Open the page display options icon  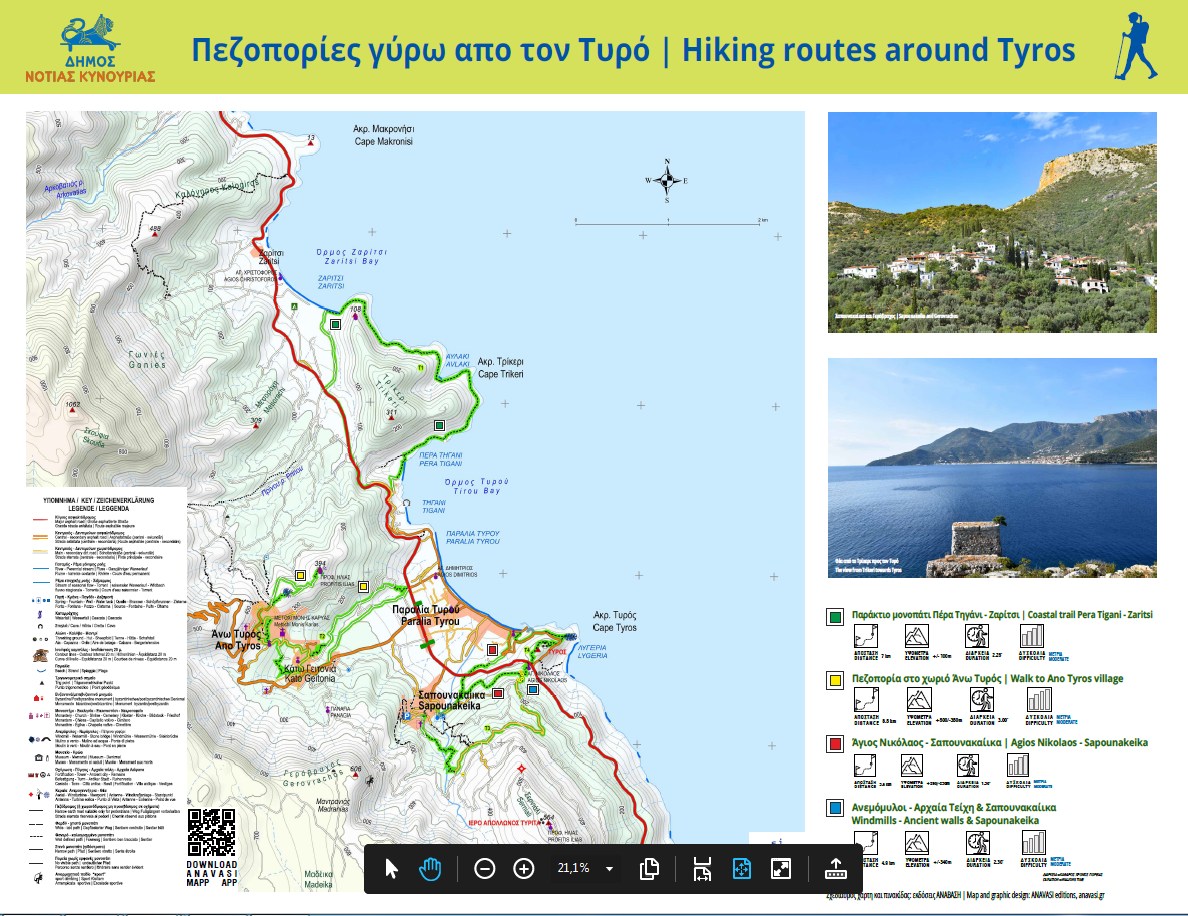pos(649,868)
